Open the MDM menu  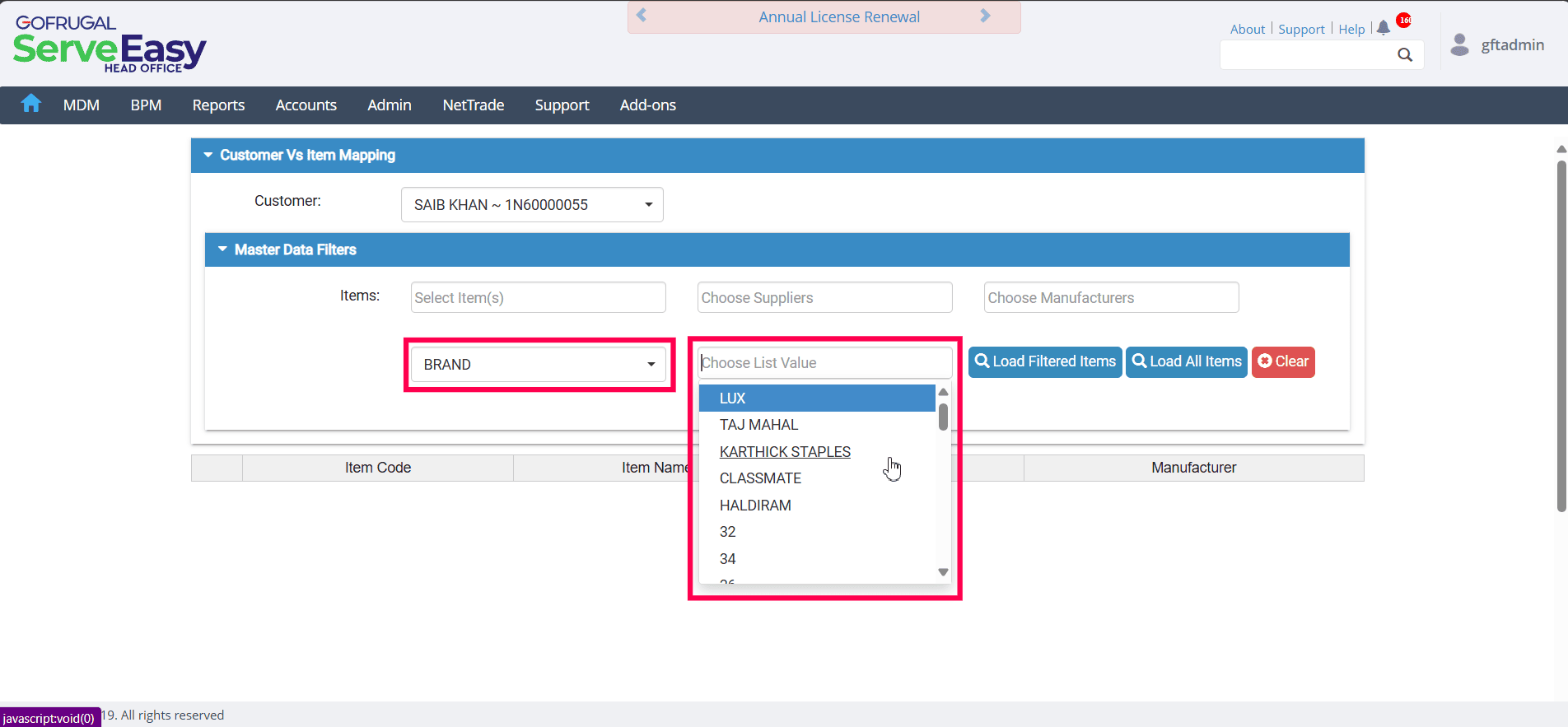(x=82, y=105)
